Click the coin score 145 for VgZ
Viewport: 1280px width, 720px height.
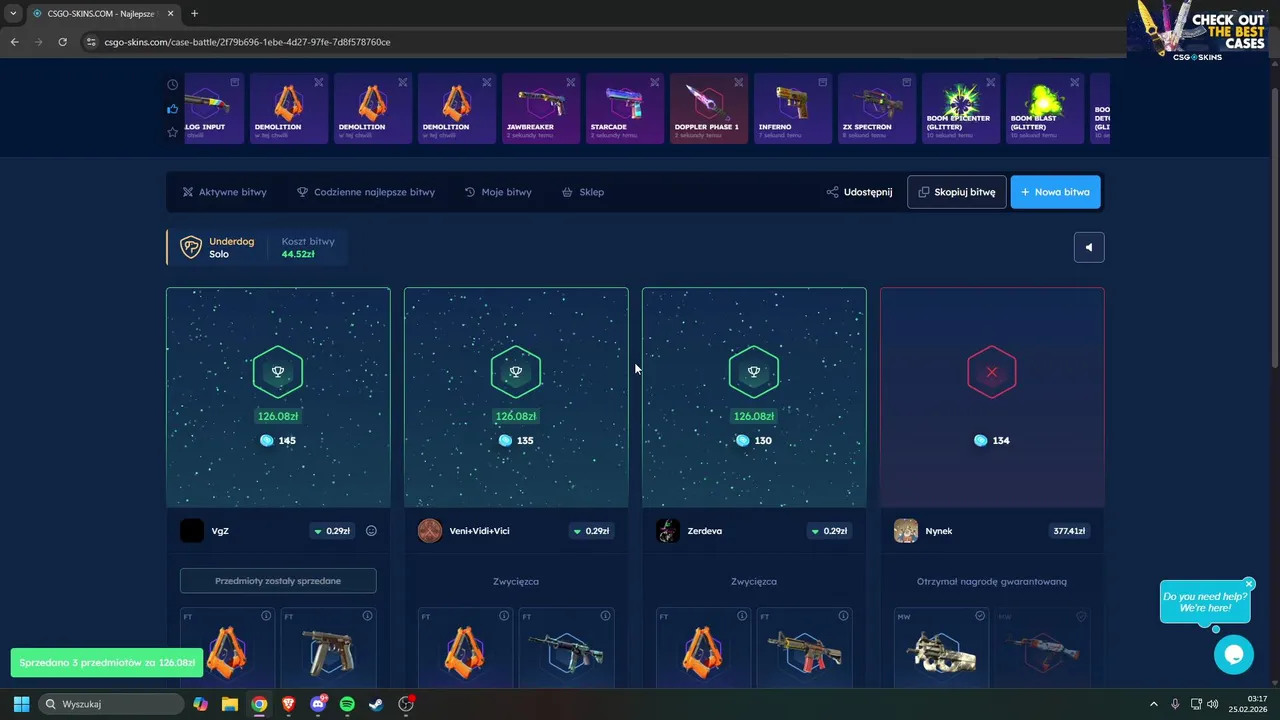[278, 440]
